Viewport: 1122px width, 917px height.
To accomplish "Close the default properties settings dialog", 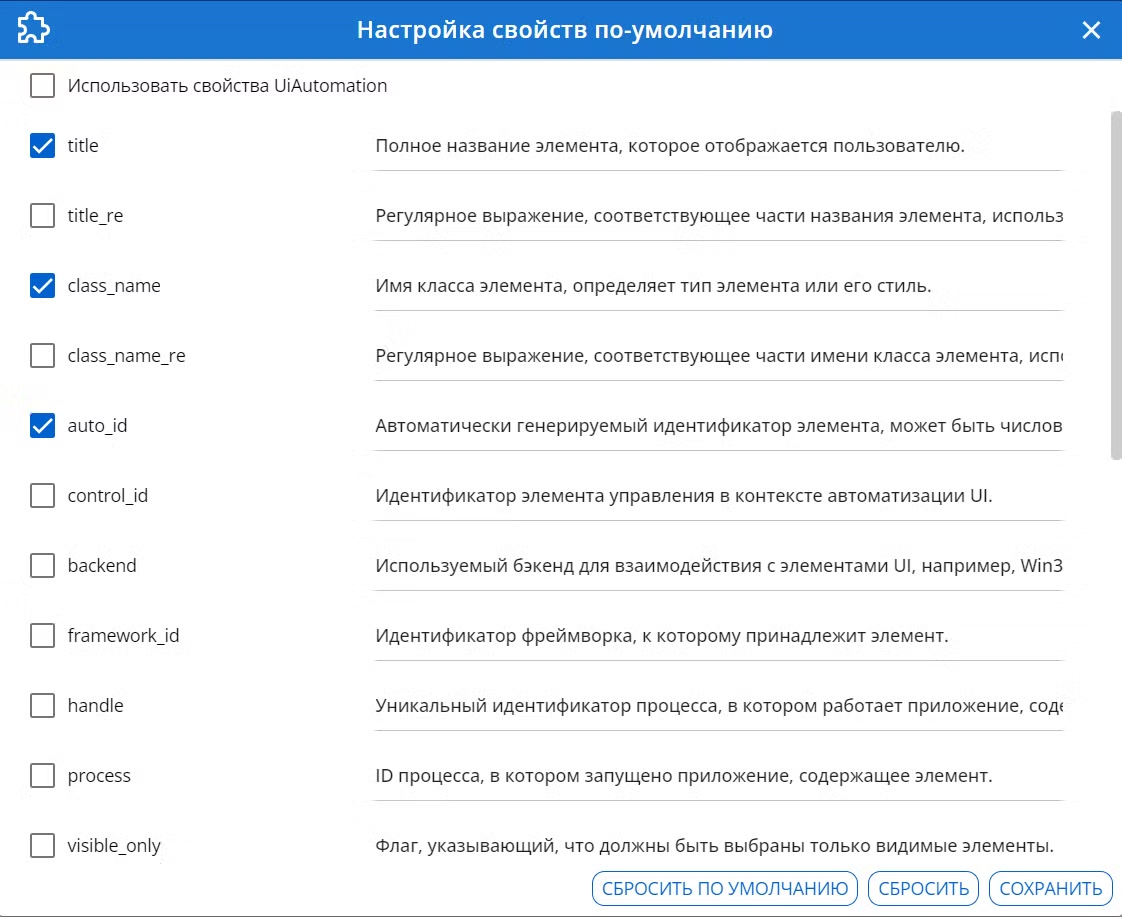I will coord(1091,30).
